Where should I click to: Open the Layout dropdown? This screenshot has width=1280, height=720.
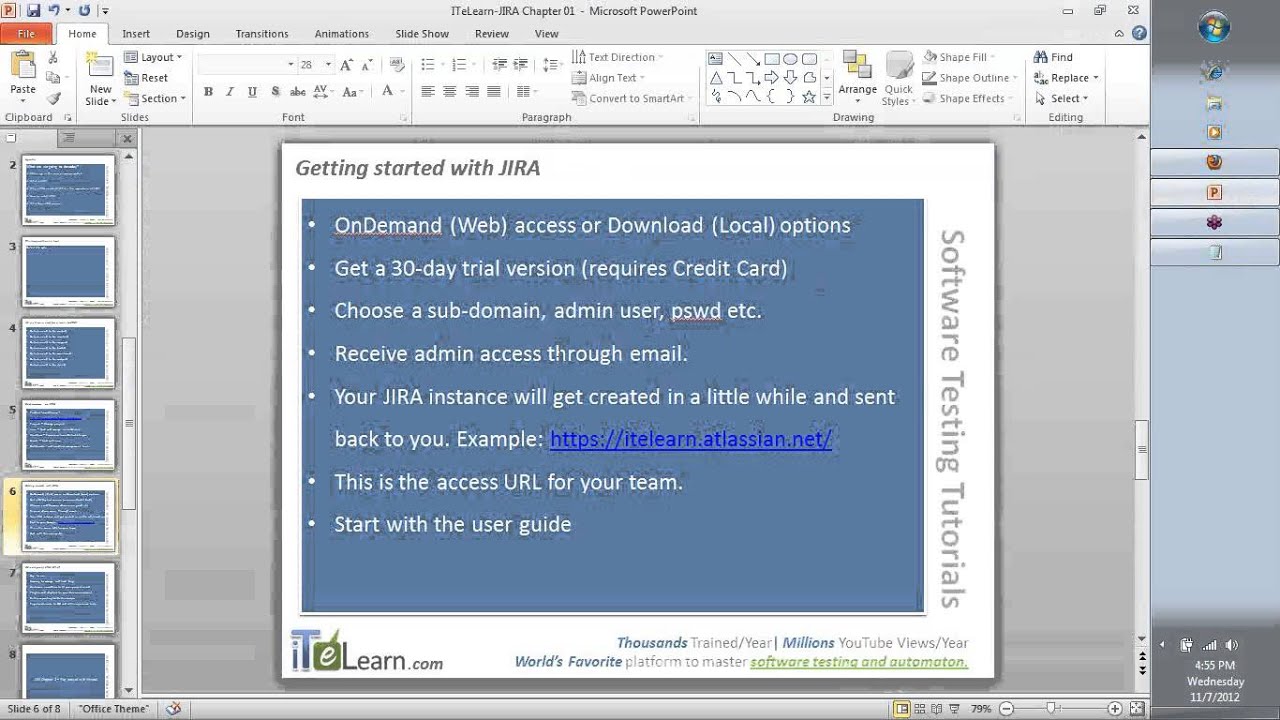tap(153, 57)
